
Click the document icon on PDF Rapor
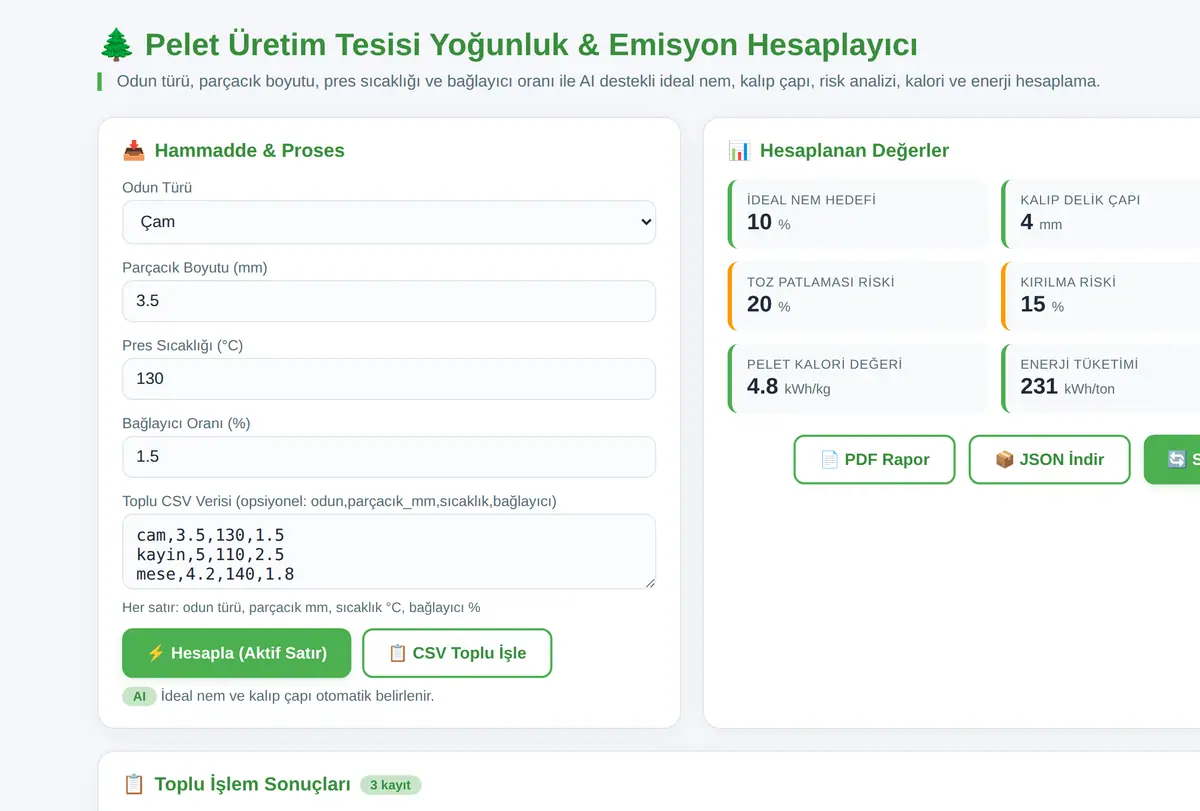point(829,460)
